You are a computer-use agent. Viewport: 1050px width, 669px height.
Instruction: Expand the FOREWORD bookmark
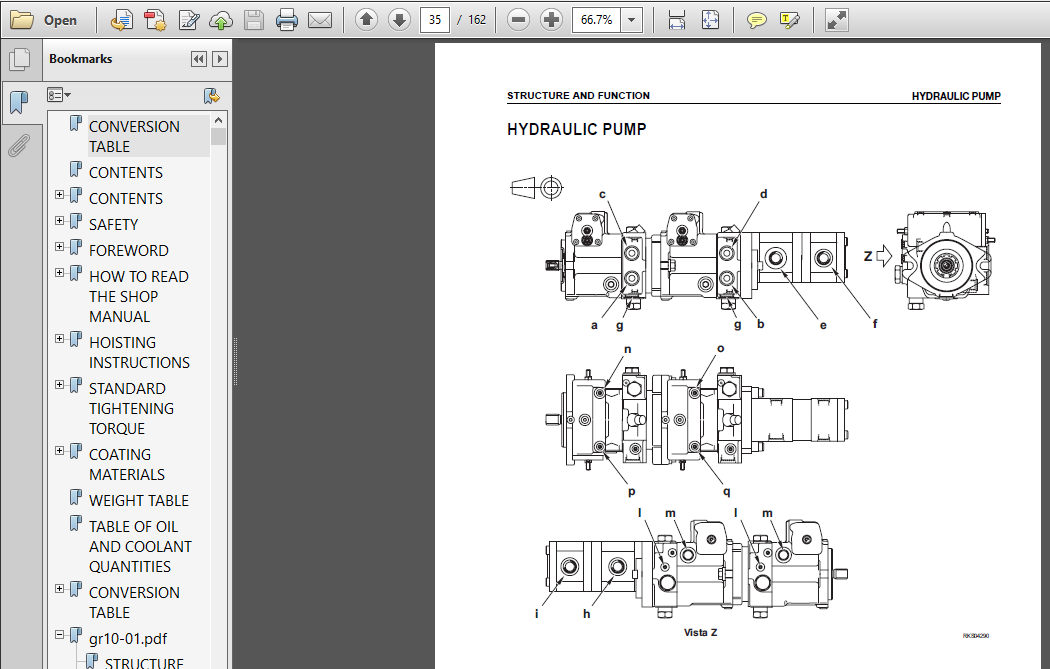tap(60, 247)
